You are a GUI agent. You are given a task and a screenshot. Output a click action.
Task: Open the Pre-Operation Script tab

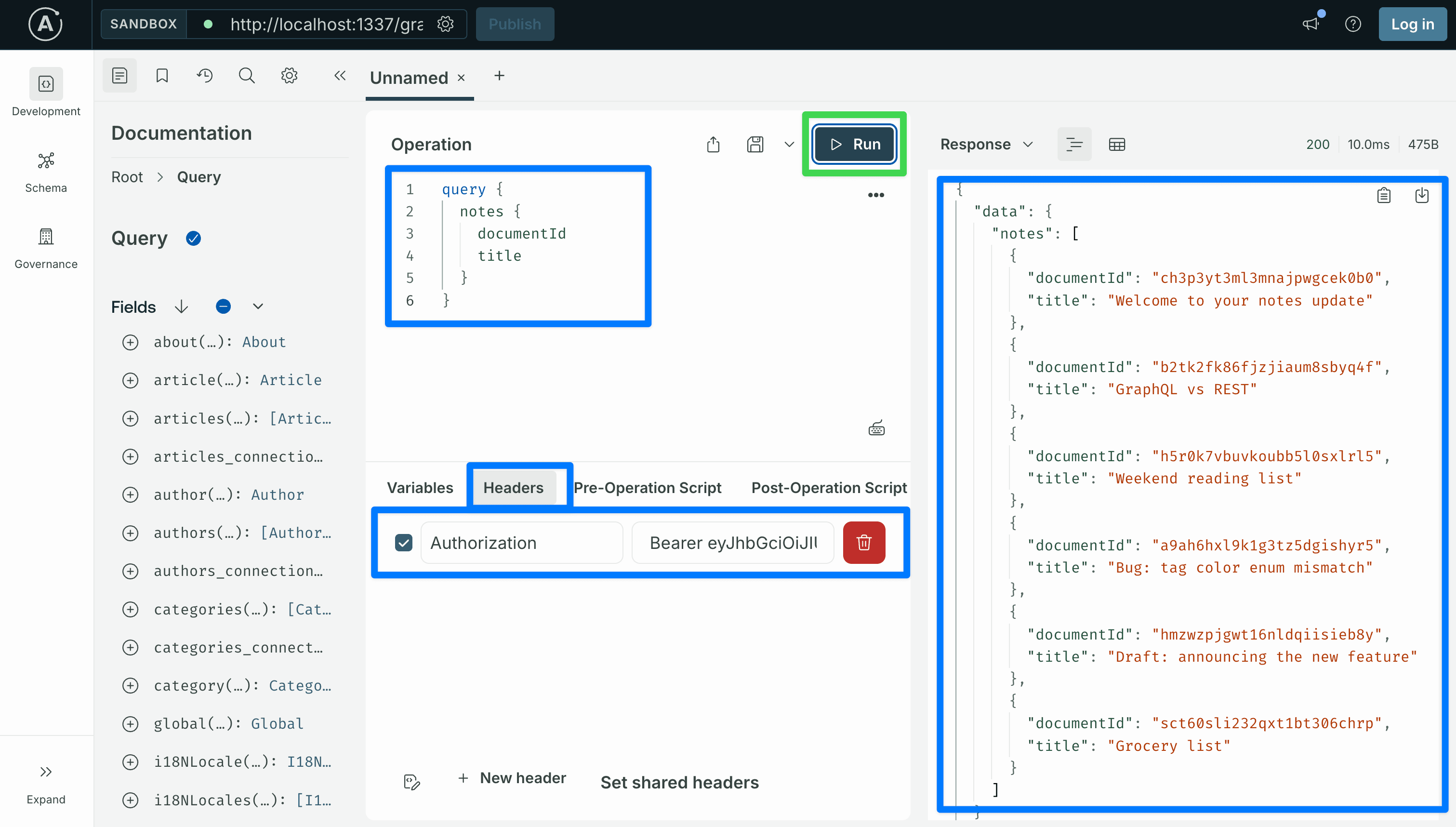click(x=648, y=487)
